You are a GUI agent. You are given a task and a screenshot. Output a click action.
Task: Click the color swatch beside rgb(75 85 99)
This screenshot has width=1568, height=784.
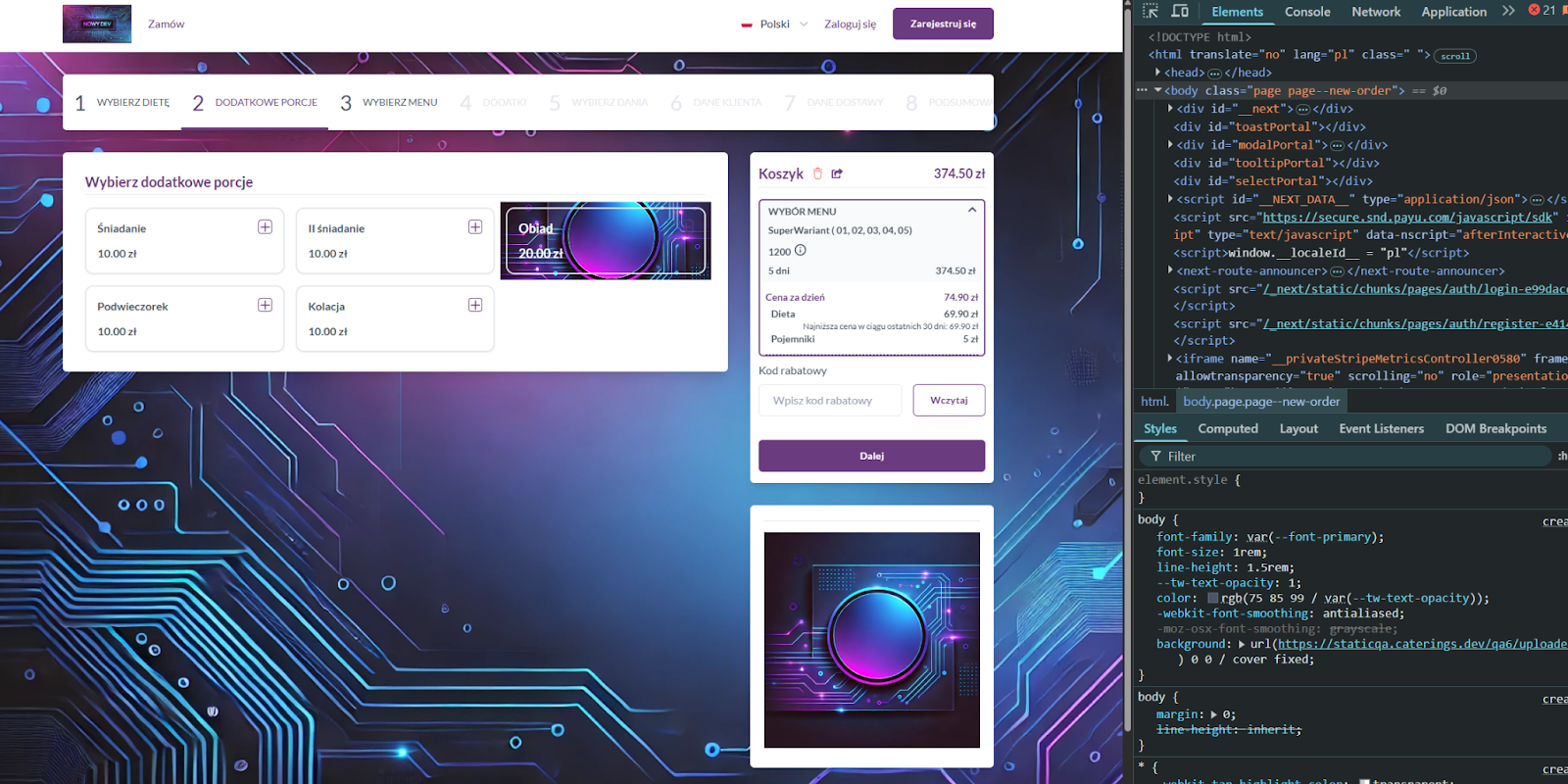pyautogui.click(x=1213, y=598)
